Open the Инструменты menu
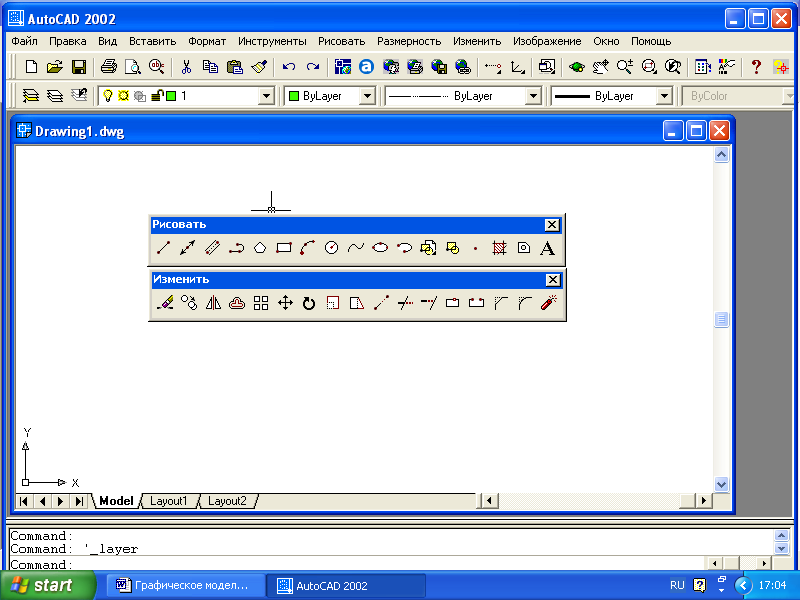Image resolution: width=800 pixels, height=600 pixels. (x=272, y=41)
